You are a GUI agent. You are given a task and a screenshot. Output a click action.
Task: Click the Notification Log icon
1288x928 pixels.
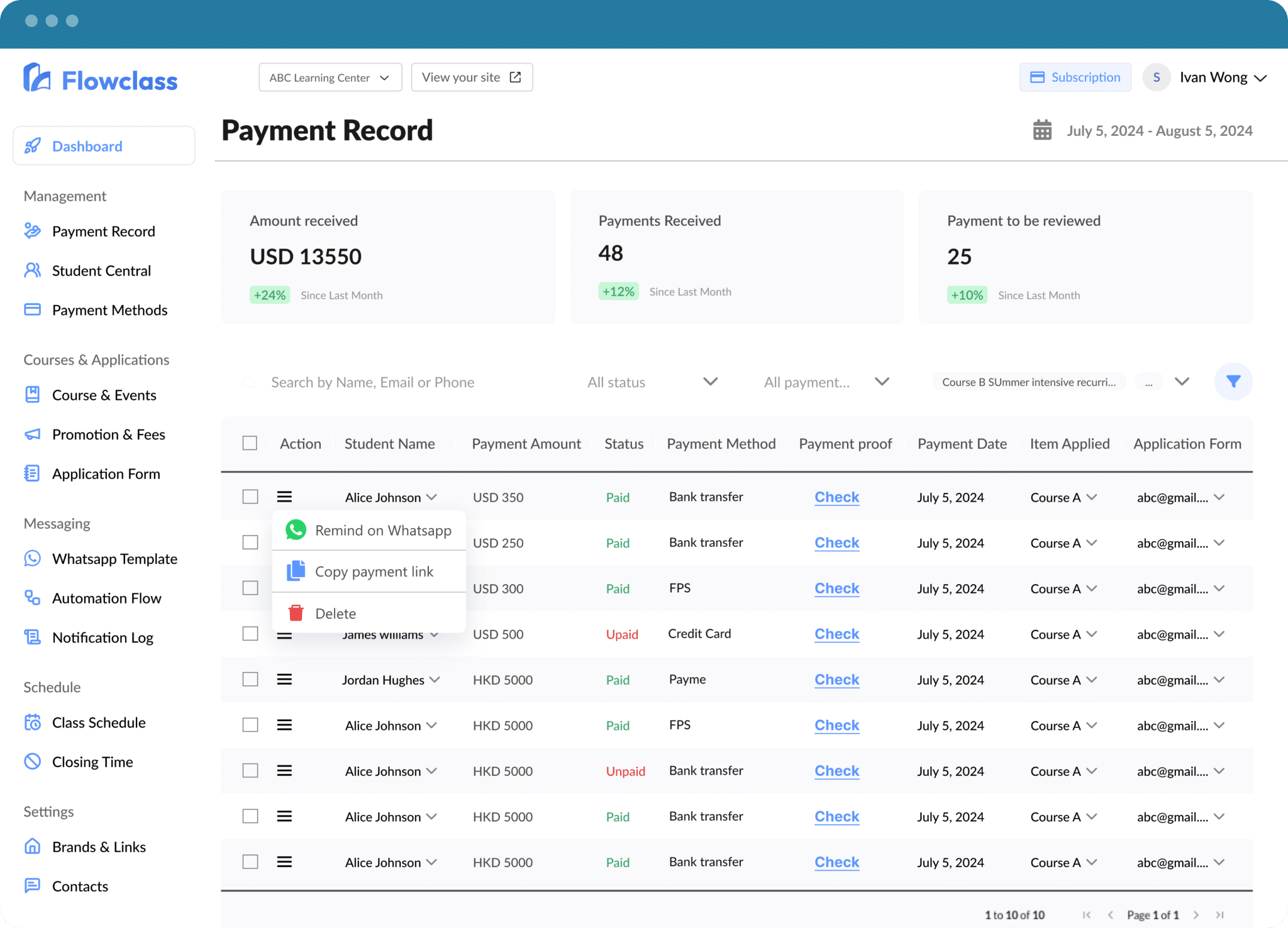[x=32, y=637]
